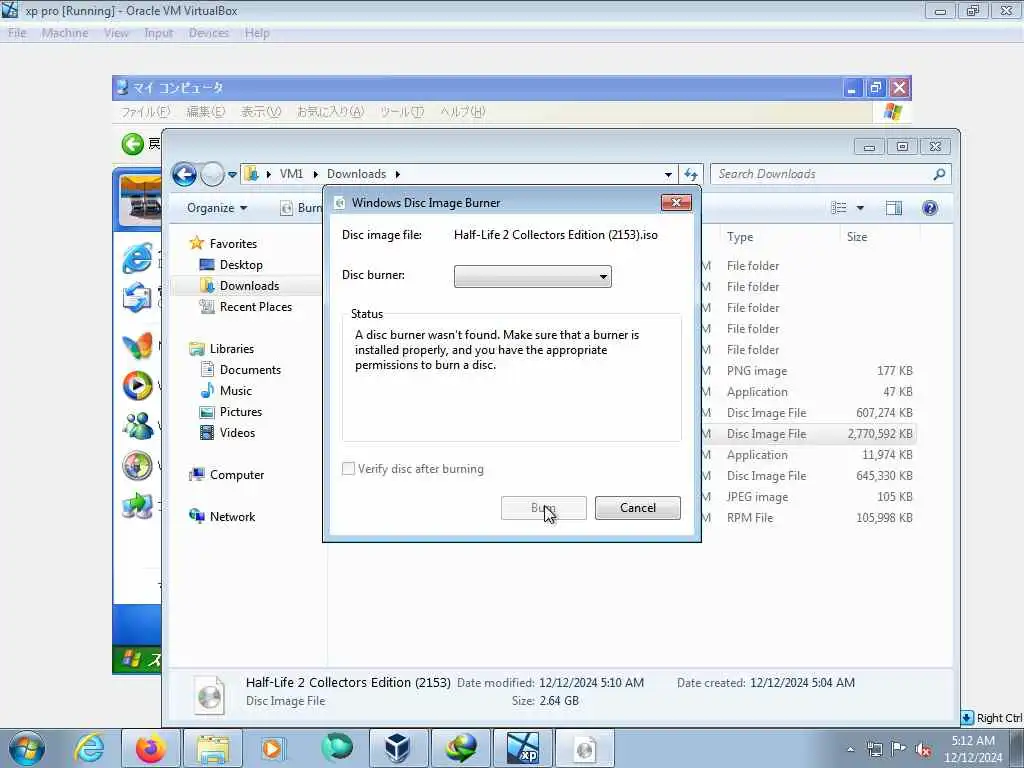This screenshot has width=1024, height=768.
Task: Expand the VM1 breadcrumb arrow
Action: click(316, 174)
